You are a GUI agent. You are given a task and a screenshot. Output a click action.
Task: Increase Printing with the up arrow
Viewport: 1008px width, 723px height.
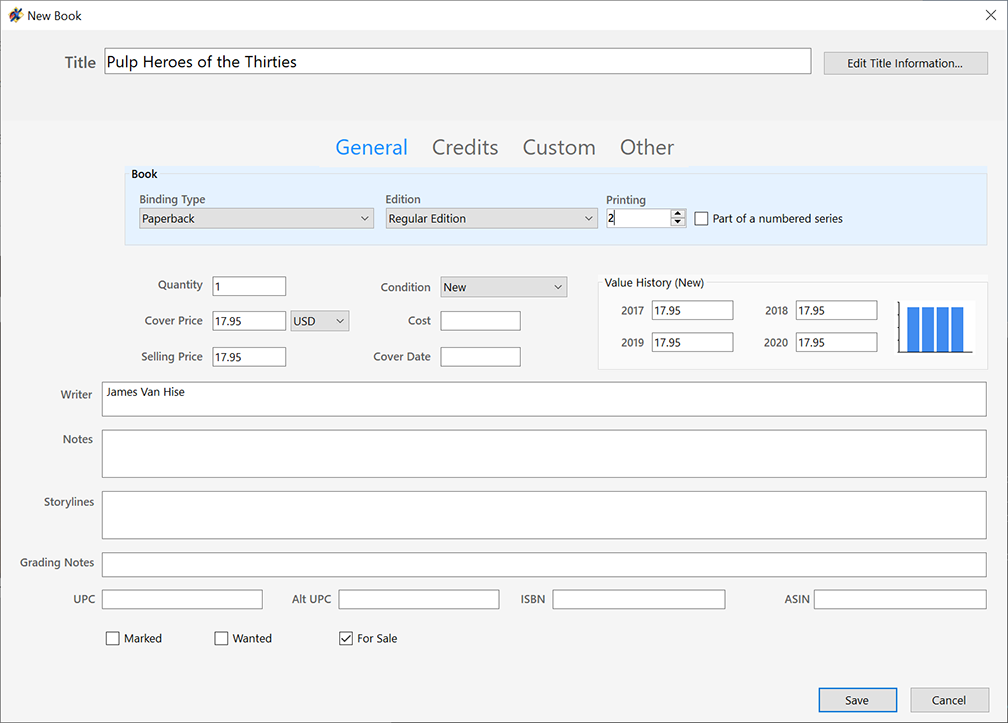click(x=678, y=213)
